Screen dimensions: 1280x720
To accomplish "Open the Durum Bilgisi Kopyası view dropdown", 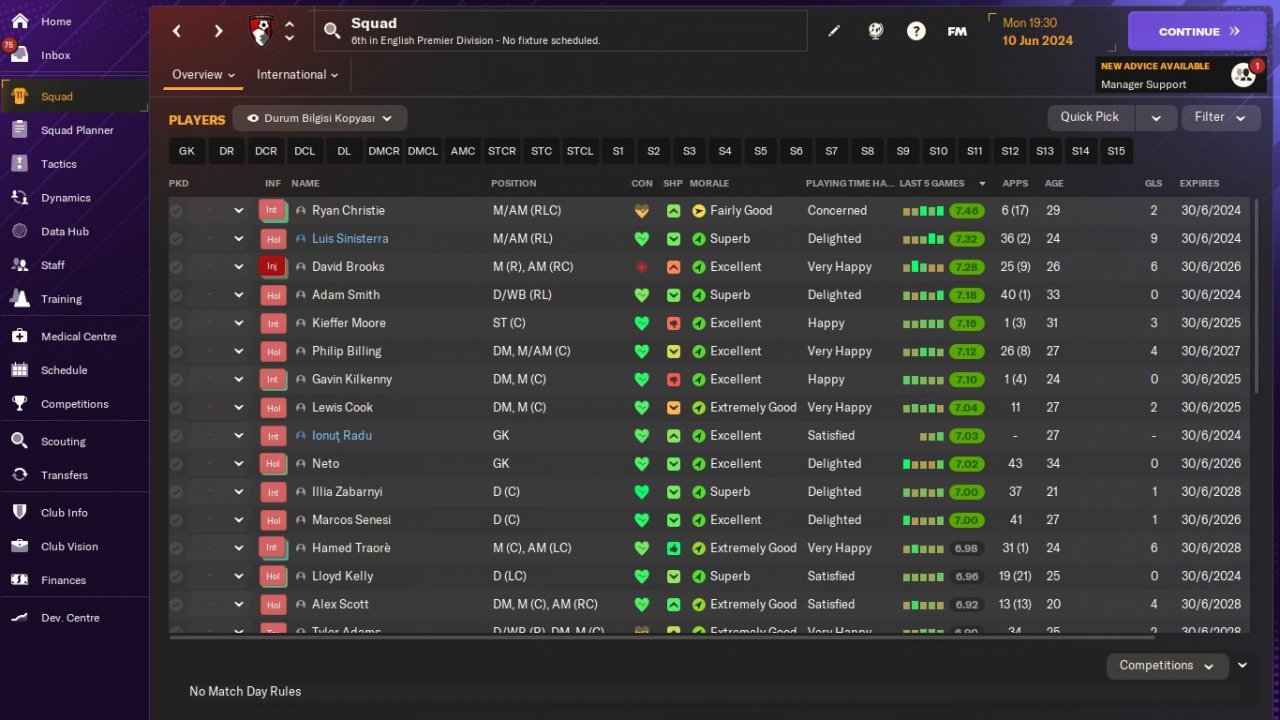I will pyautogui.click(x=320, y=118).
